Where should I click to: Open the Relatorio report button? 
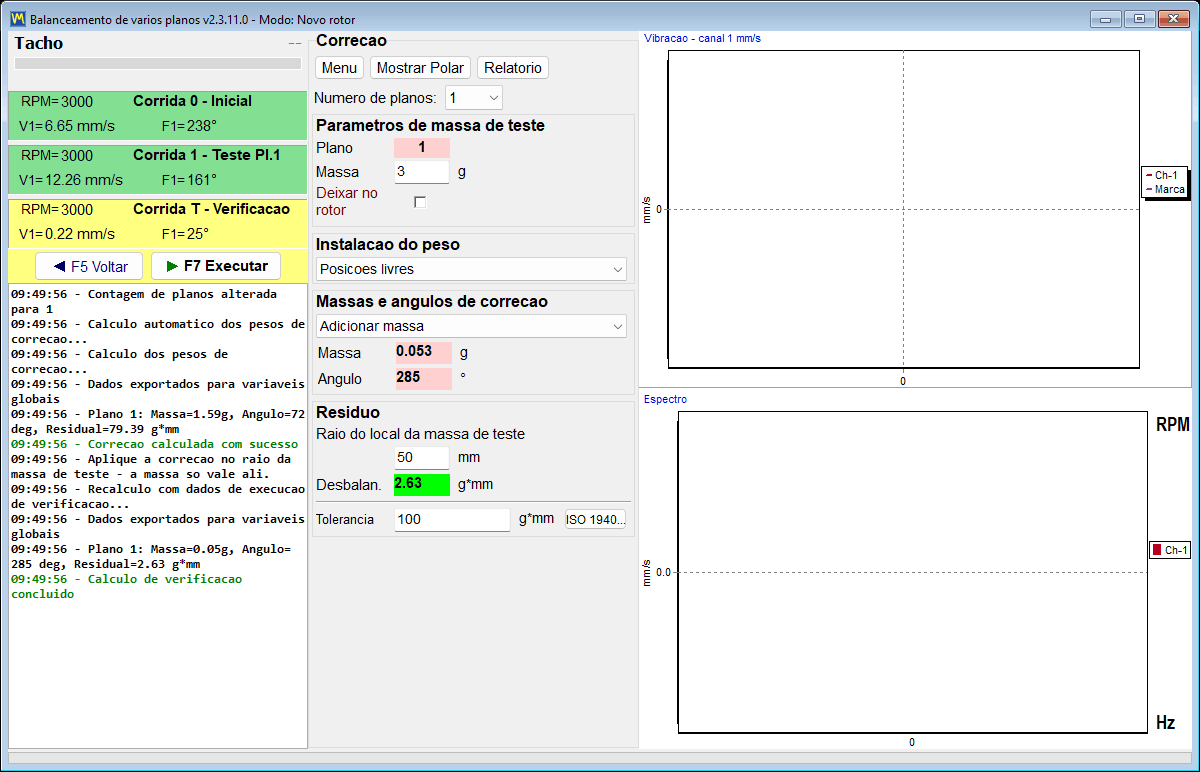pos(513,68)
